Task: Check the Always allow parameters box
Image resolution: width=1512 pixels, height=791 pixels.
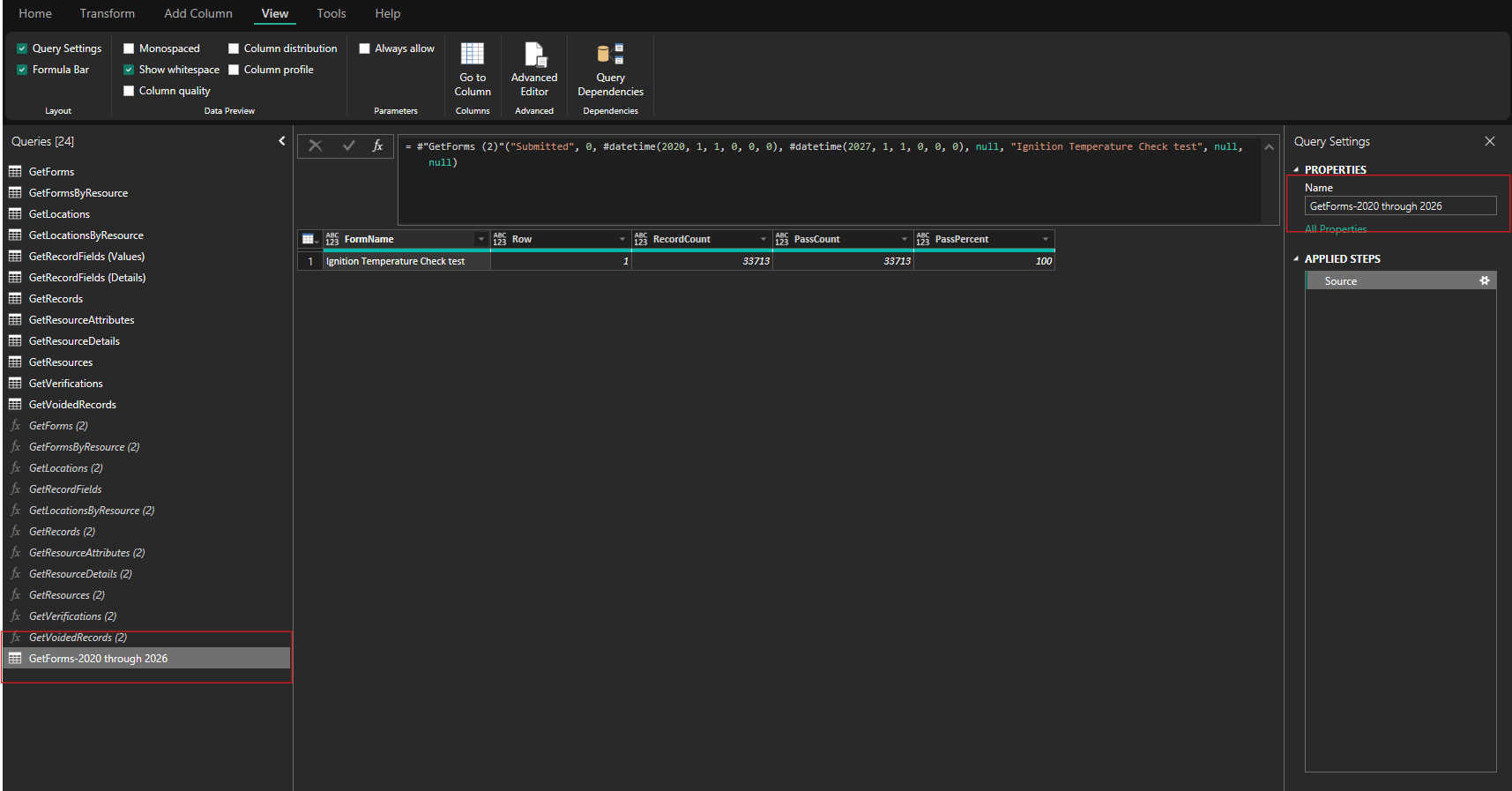Action: (x=364, y=49)
